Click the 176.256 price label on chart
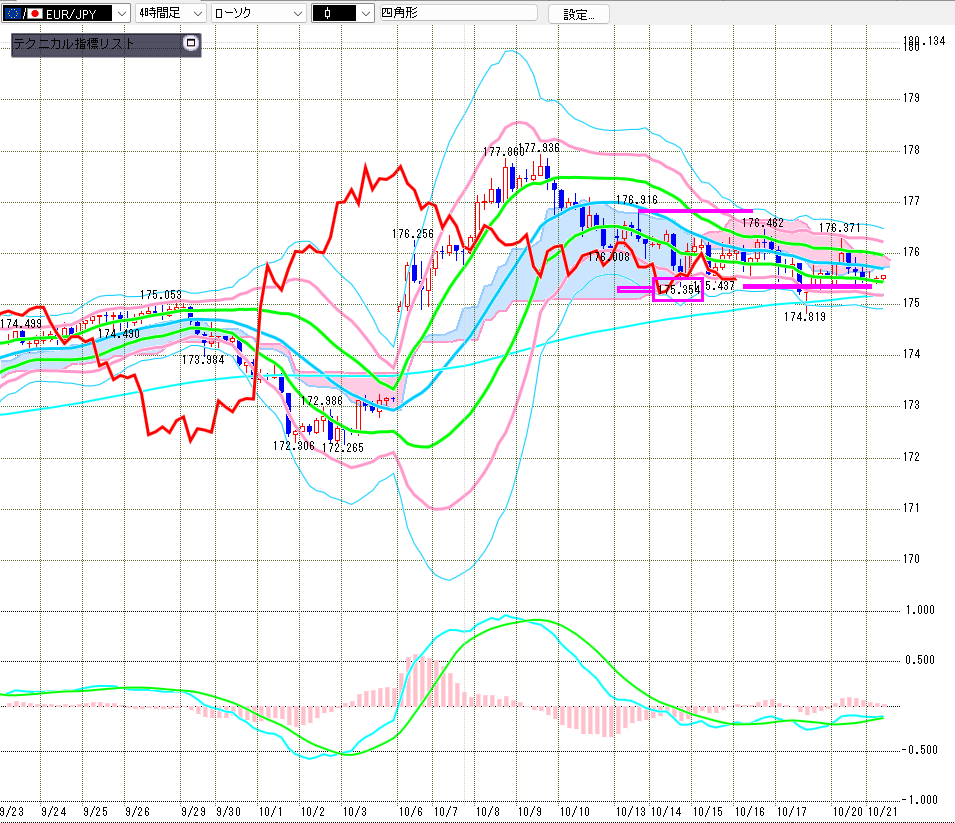This screenshot has width=955, height=823. pyautogui.click(x=412, y=233)
